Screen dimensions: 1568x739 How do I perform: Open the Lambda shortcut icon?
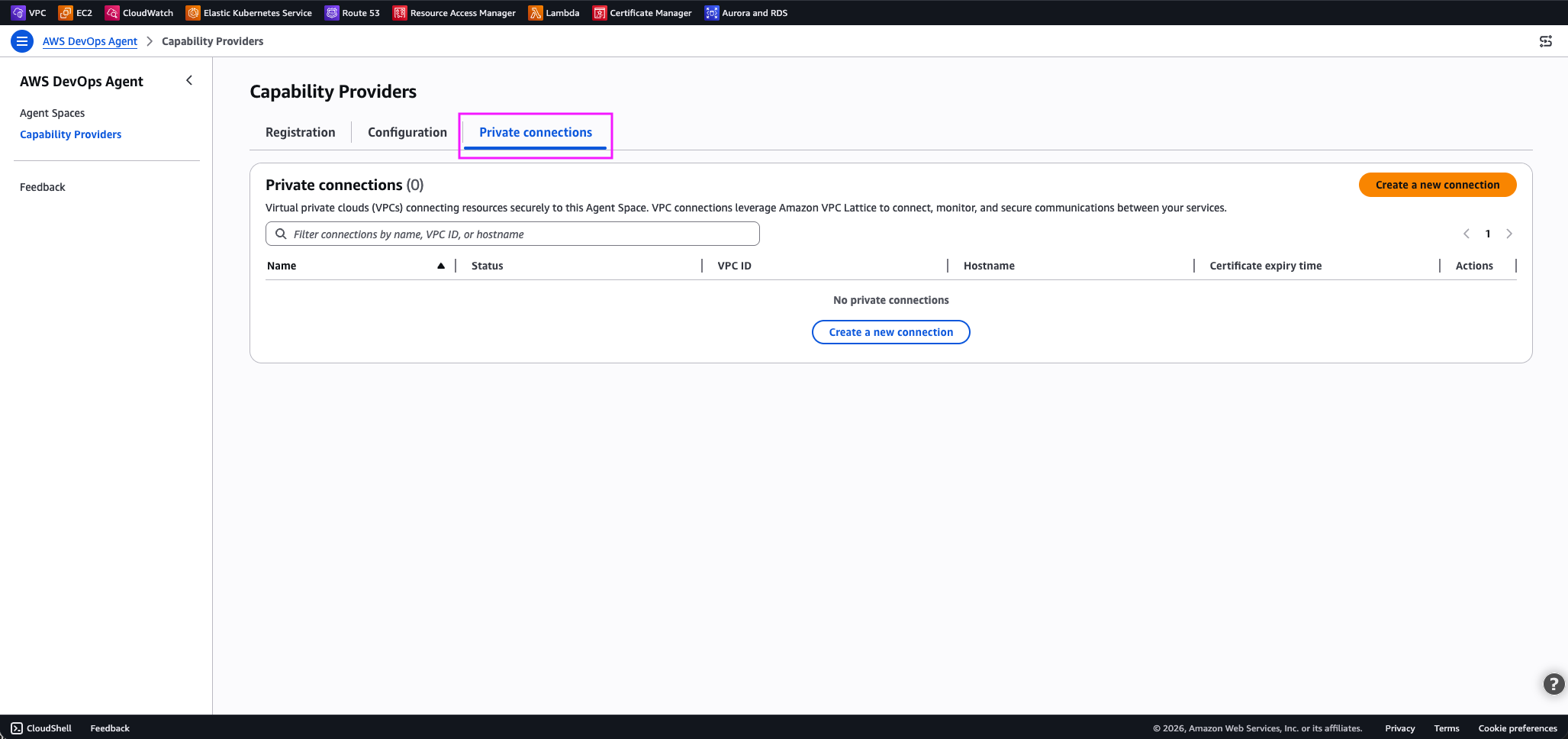click(x=536, y=13)
